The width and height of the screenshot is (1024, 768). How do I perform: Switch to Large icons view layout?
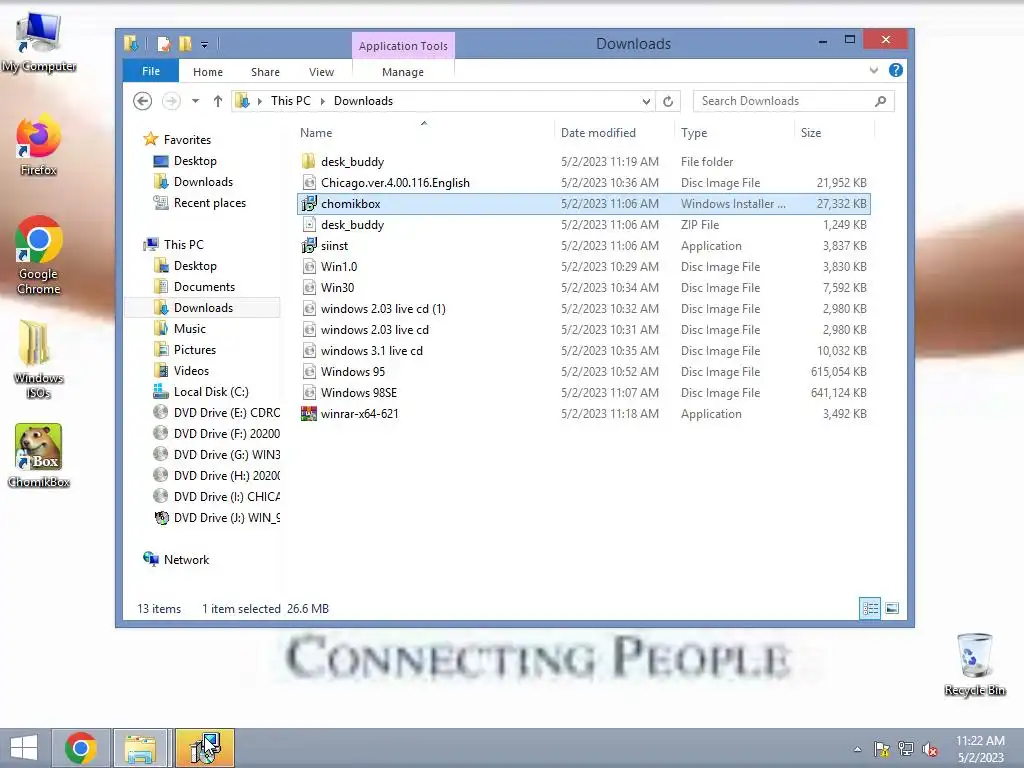[x=892, y=609]
